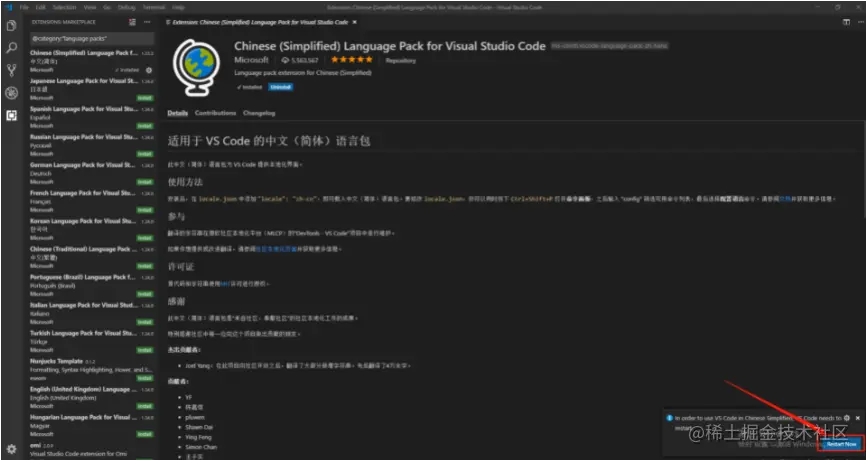Click the Restart Now button

pyautogui.click(x=841, y=444)
